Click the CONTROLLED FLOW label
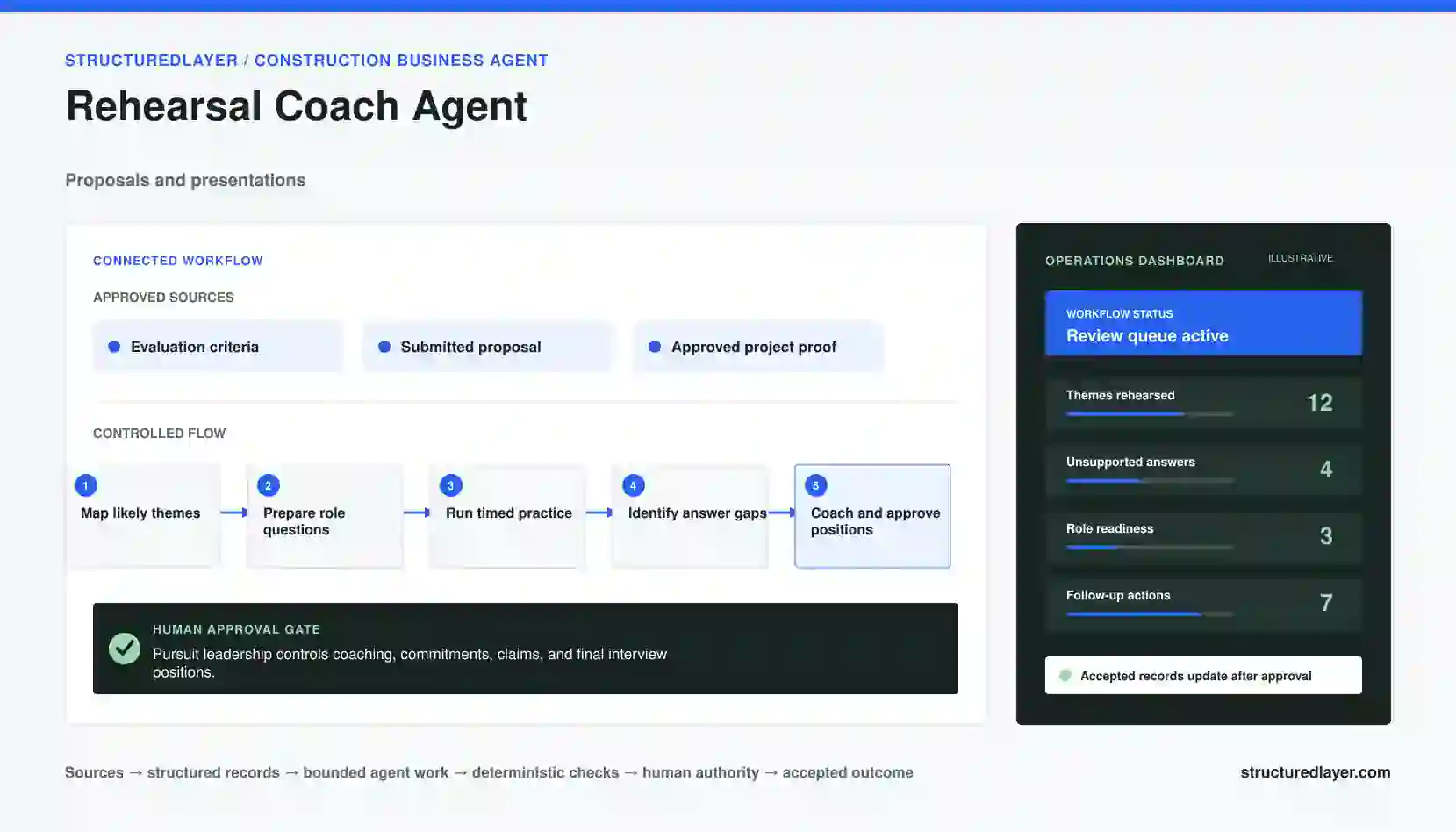This screenshot has width=1456, height=832. 160,434
